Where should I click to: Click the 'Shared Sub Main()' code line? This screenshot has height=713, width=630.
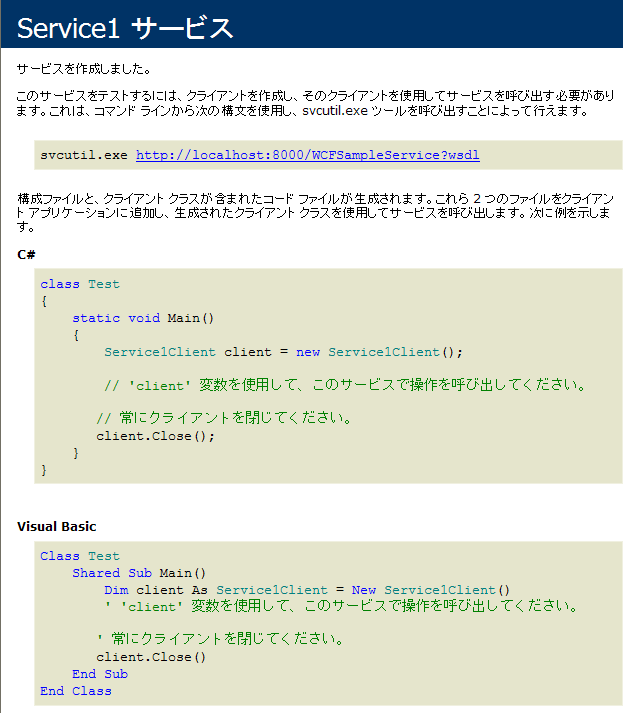[x=139, y=573]
